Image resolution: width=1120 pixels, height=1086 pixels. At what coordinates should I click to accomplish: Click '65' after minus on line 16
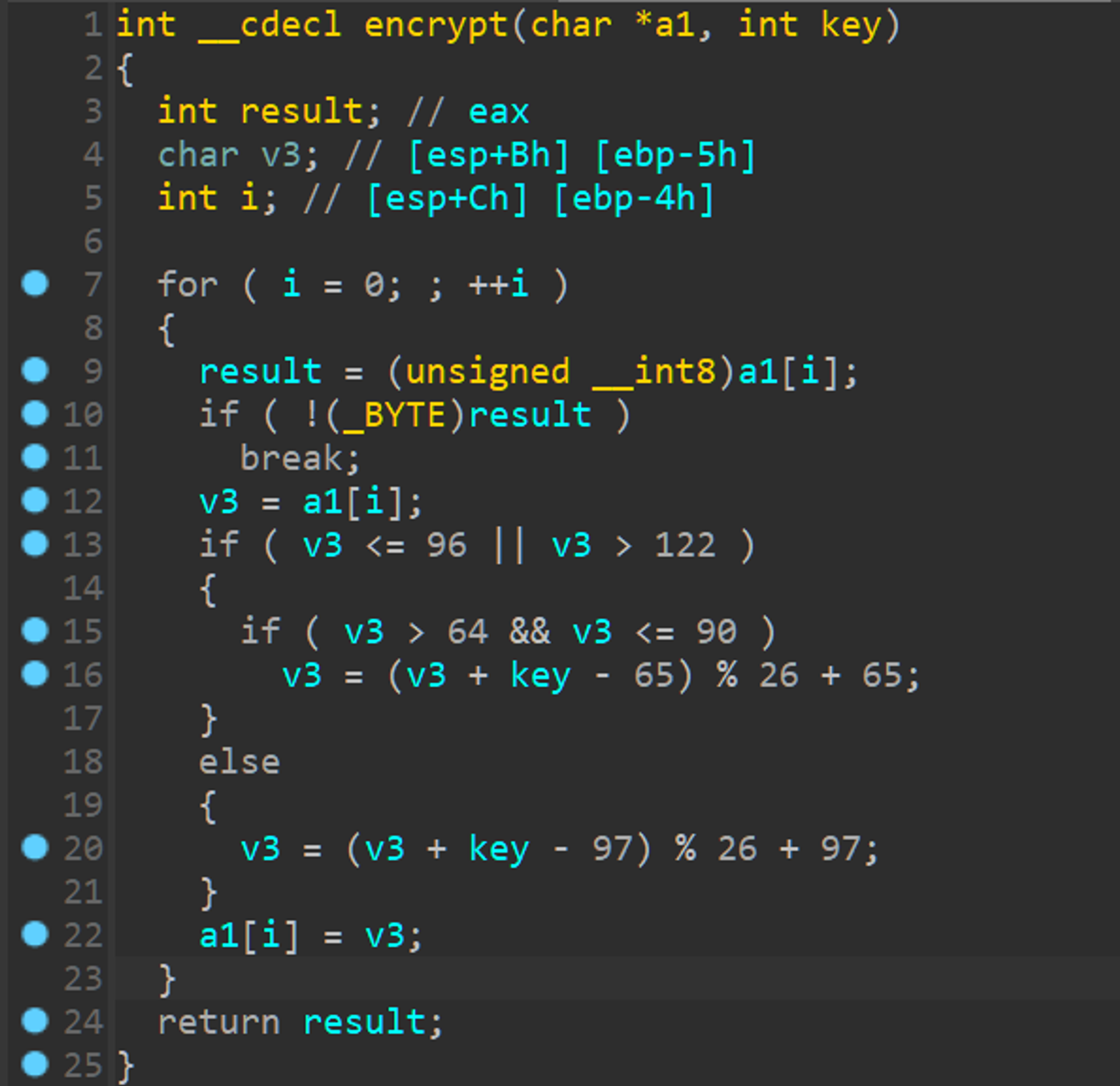[653, 675]
